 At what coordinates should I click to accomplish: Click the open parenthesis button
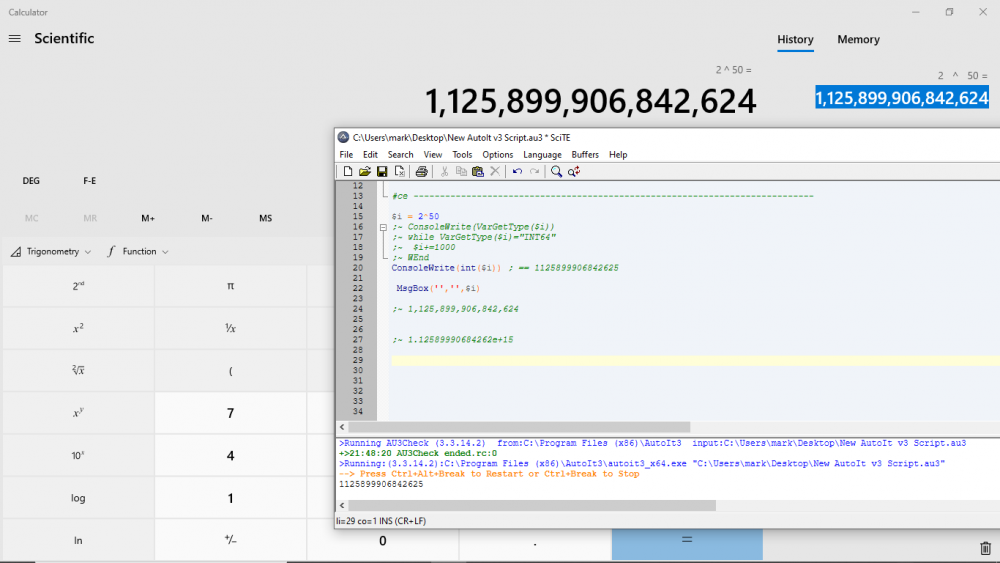tap(230, 370)
